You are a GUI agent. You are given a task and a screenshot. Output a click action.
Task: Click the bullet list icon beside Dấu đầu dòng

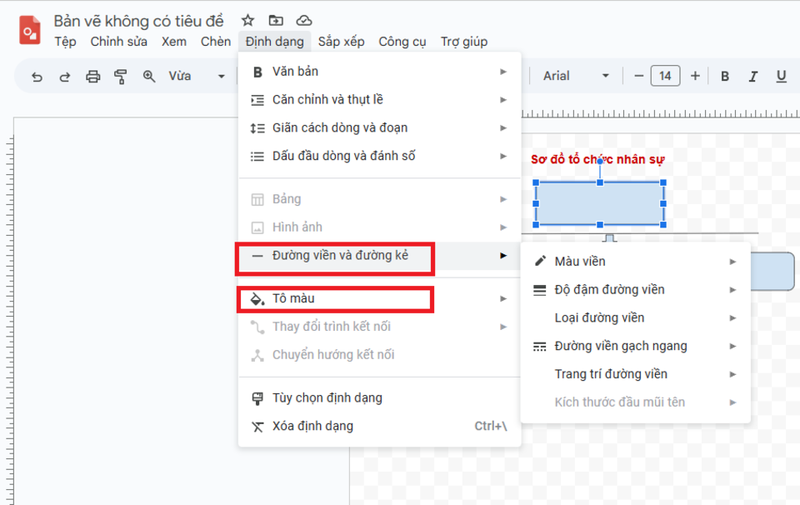point(258,156)
